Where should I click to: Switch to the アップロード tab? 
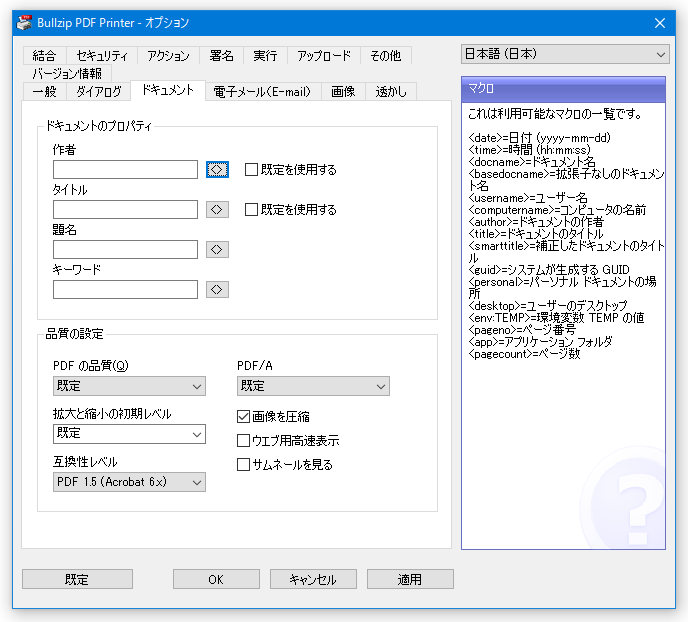[x=324, y=56]
